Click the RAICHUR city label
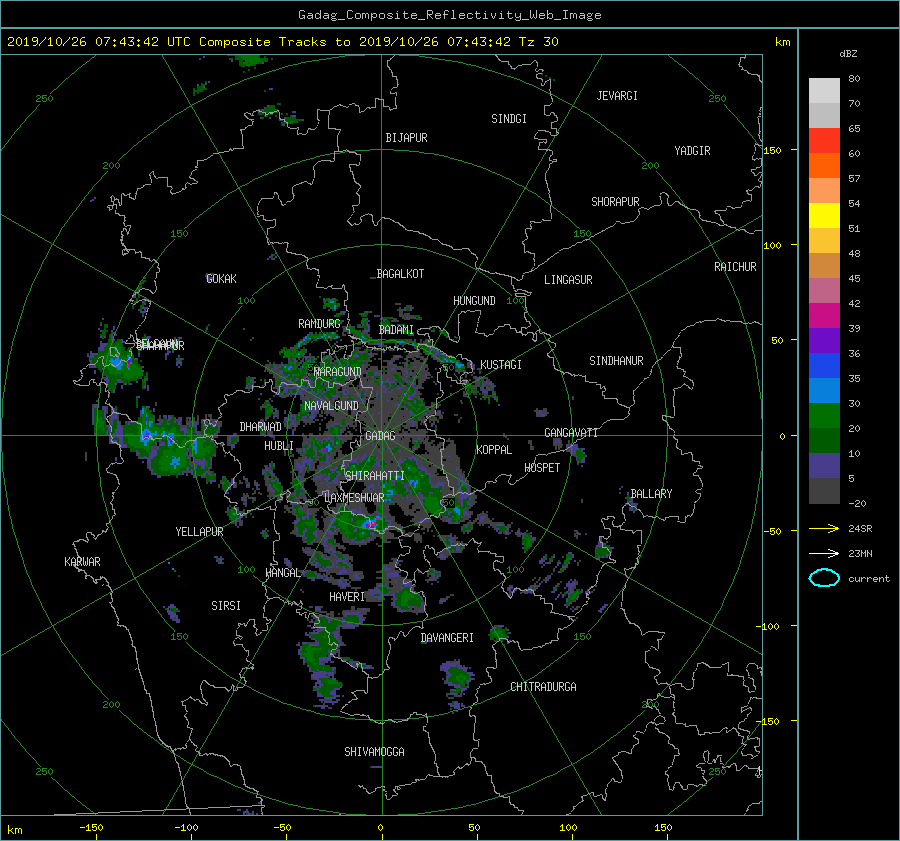Image resolution: width=900 pixels, height=841 pixels. (735, 267)
